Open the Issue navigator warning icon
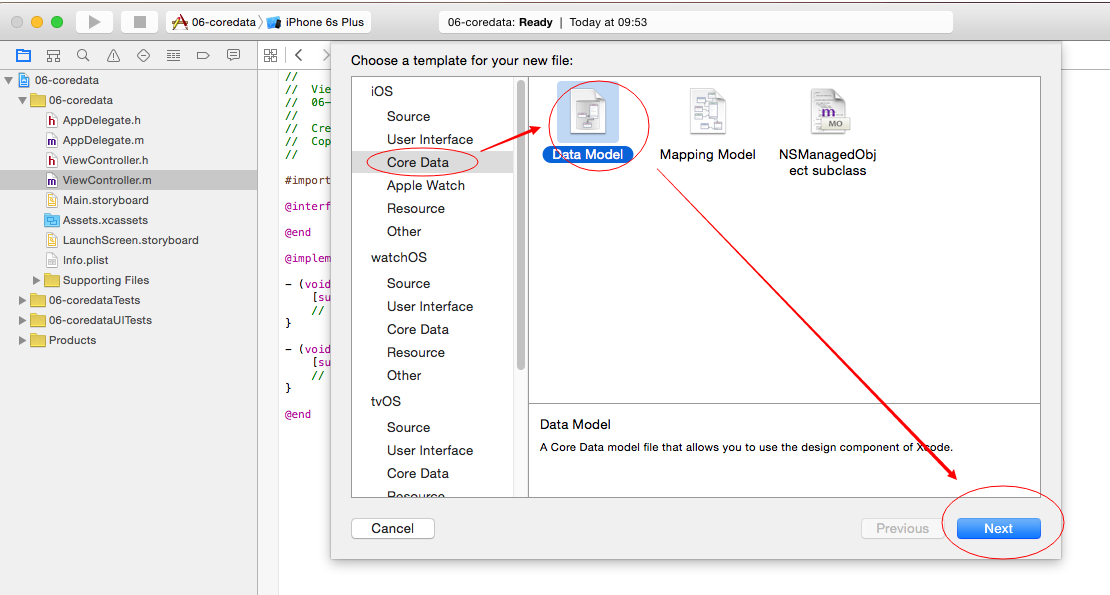This screenshot has height=595, width=1110. click(x=113, y=55)
